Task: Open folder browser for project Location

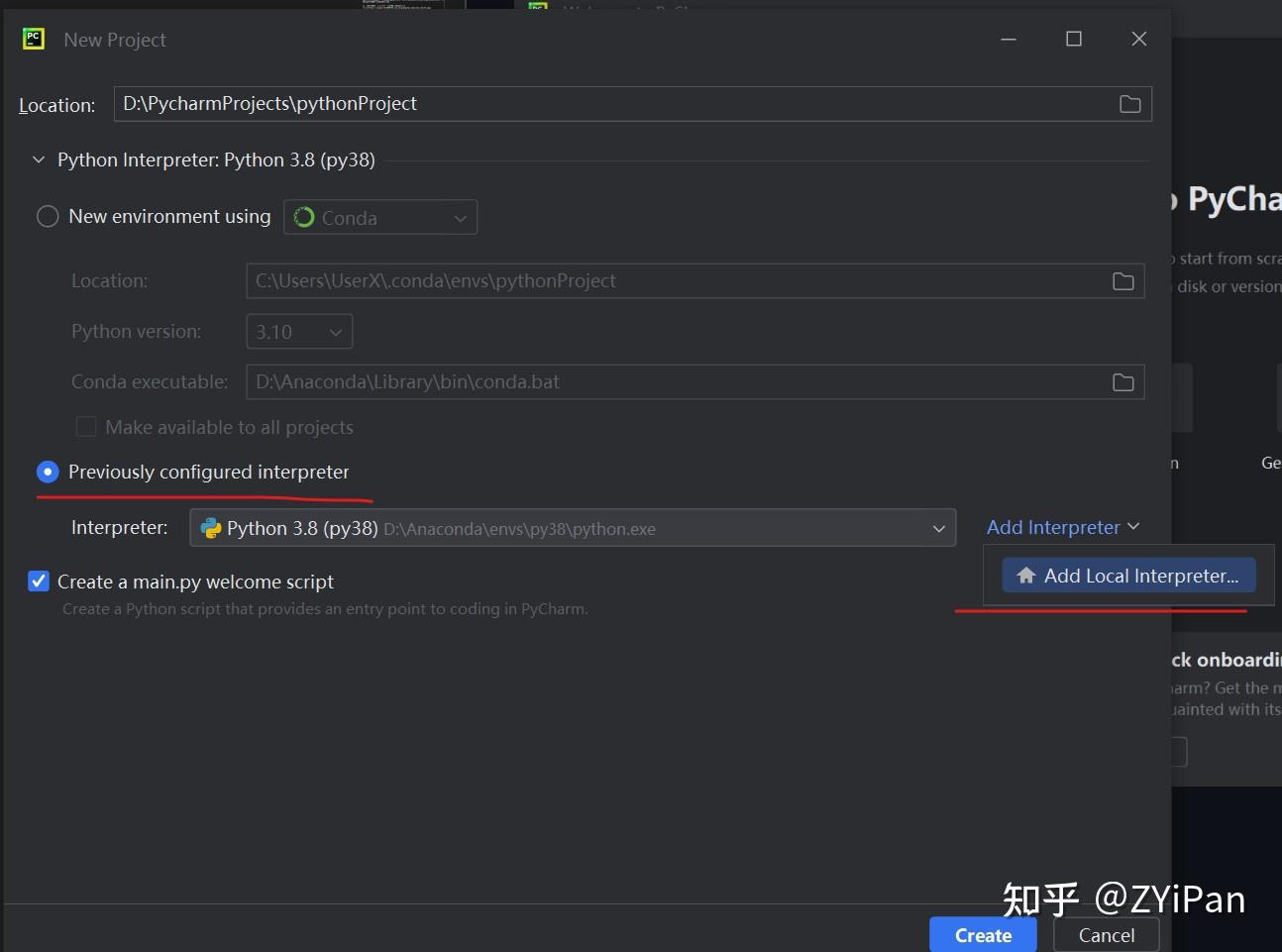Action: (1129, 103)
